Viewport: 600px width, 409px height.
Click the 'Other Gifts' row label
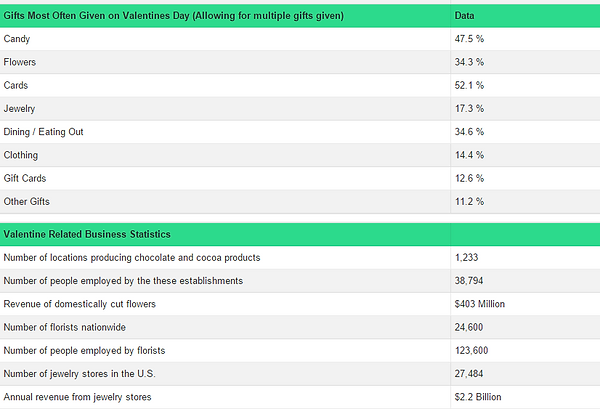(26, 202)
